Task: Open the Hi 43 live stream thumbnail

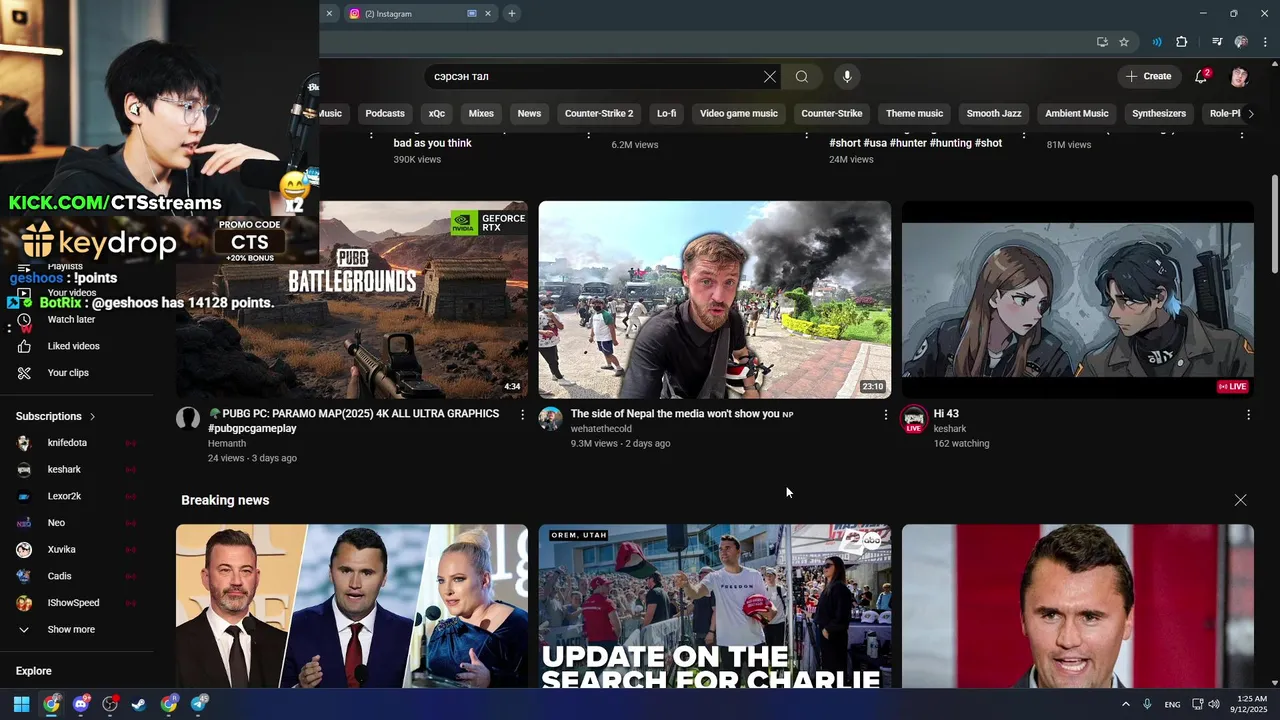Action: (1078, 299)
